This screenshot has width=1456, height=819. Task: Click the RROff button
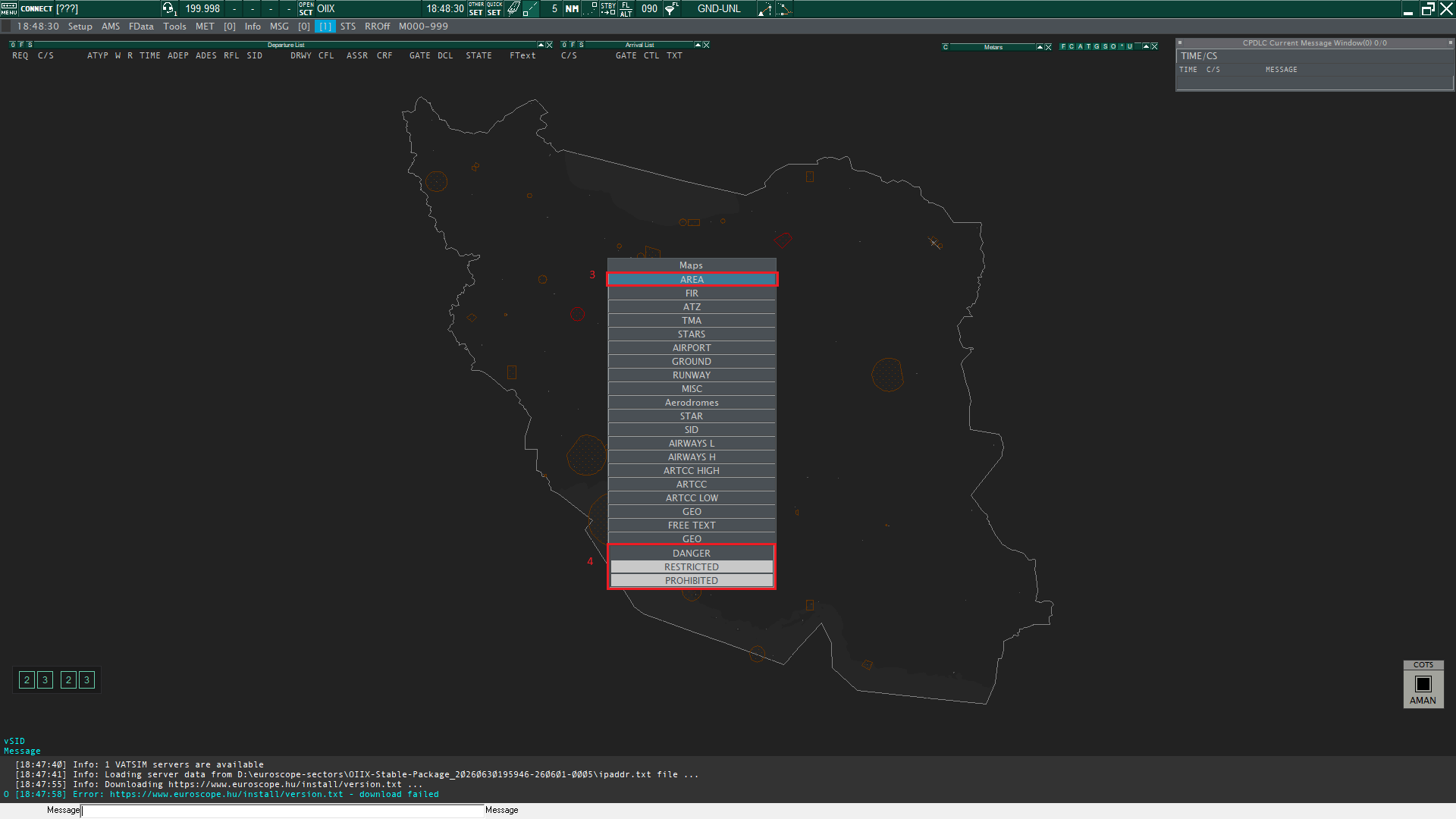pyautogui.click(x=377, y=27)
